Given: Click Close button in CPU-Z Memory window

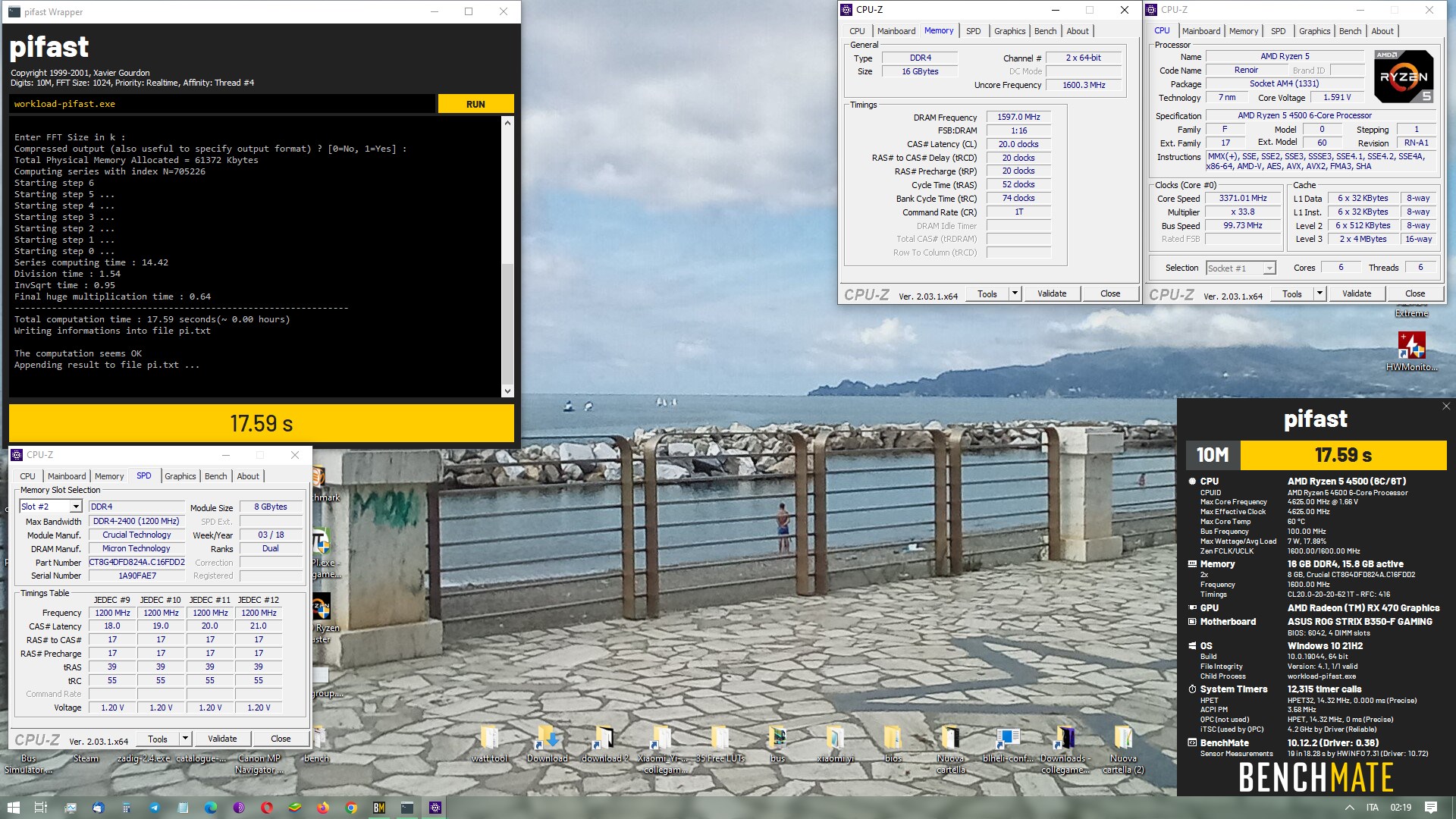Looking at the screenshot, I should (x=1110, y=293).
